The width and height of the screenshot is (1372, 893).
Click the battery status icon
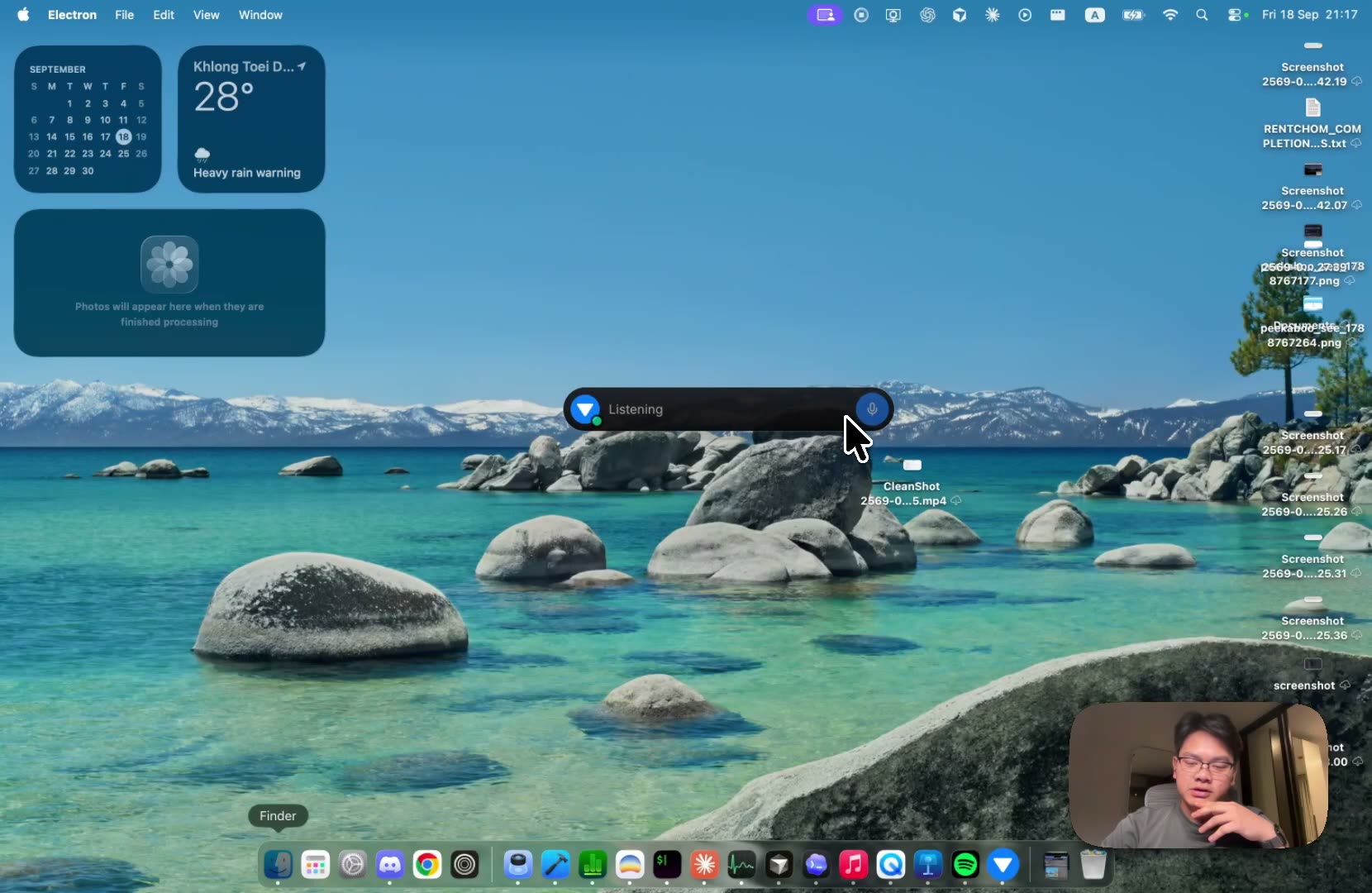(1133, 15)
